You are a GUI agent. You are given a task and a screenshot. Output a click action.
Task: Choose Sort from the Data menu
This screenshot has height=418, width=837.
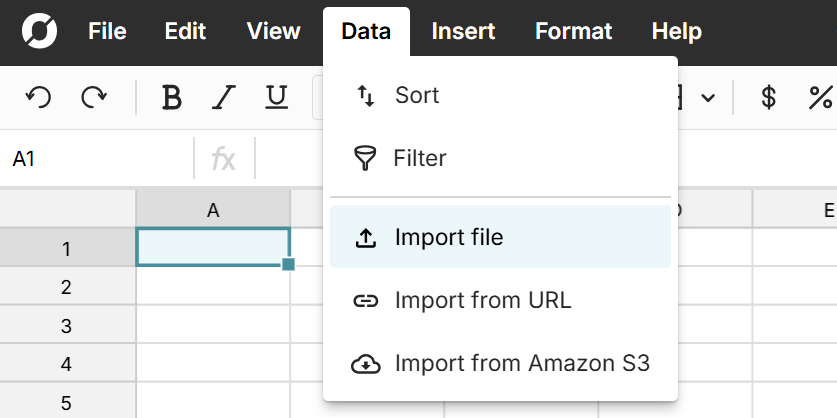click(417, 96)
